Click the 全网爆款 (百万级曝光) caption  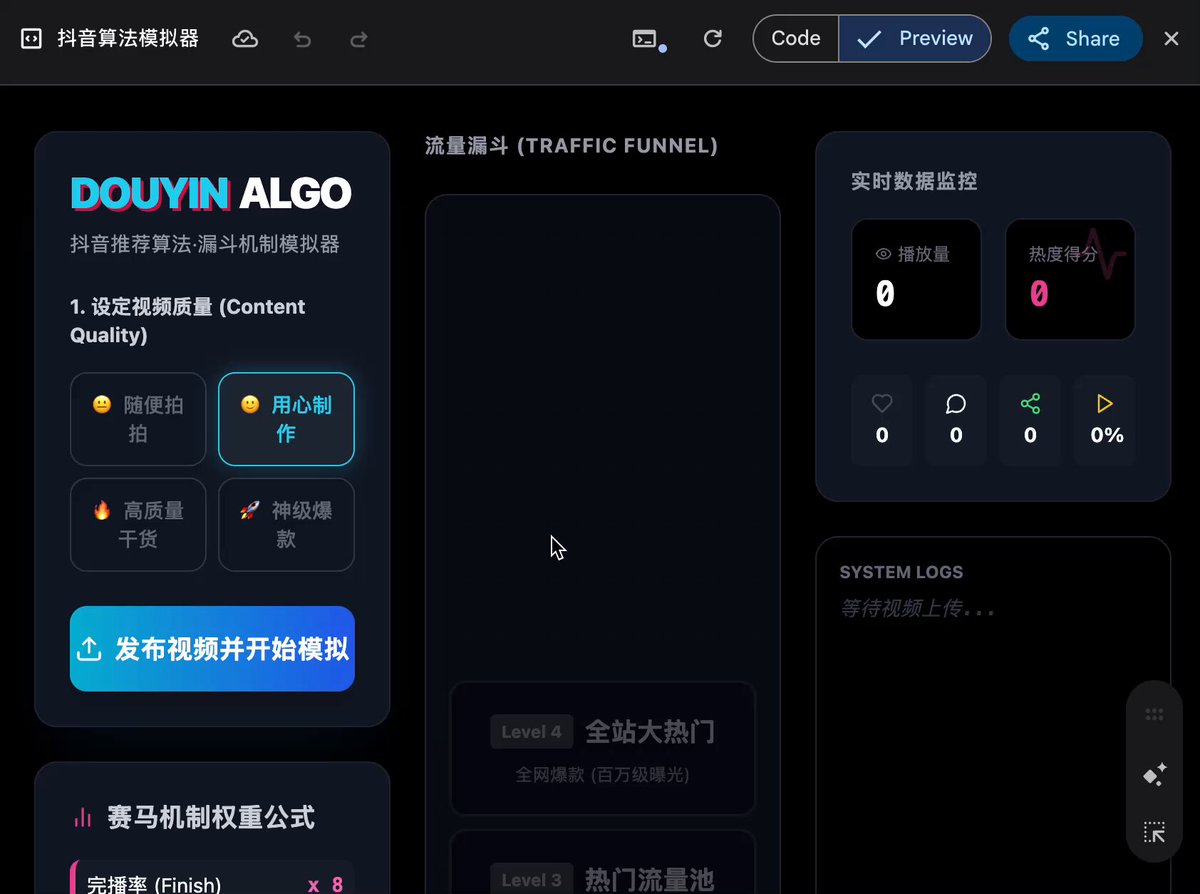(603, 775)
